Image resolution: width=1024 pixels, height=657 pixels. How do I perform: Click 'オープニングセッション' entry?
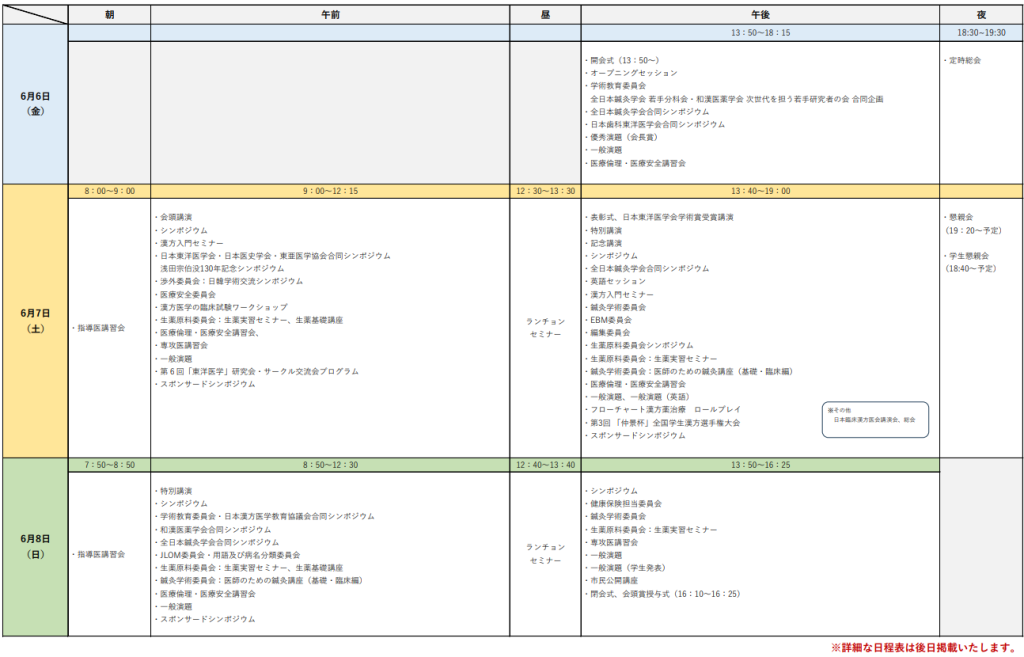pyautogui.click(x=632, y=73)
